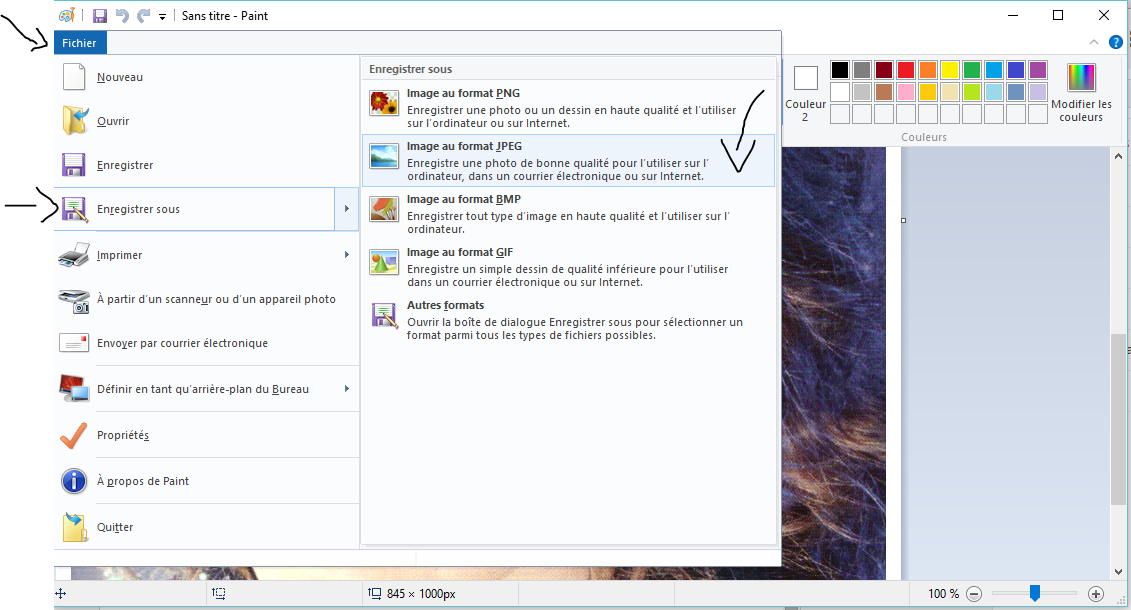The width and height of the screenshot is (1131, 610).
Task: Click the zoom slider handle
Action: [1034, 593]
